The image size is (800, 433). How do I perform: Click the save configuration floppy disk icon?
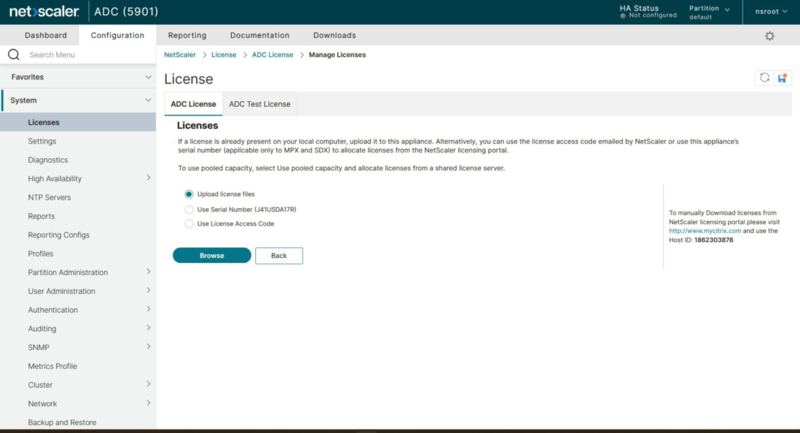[782, 78]
